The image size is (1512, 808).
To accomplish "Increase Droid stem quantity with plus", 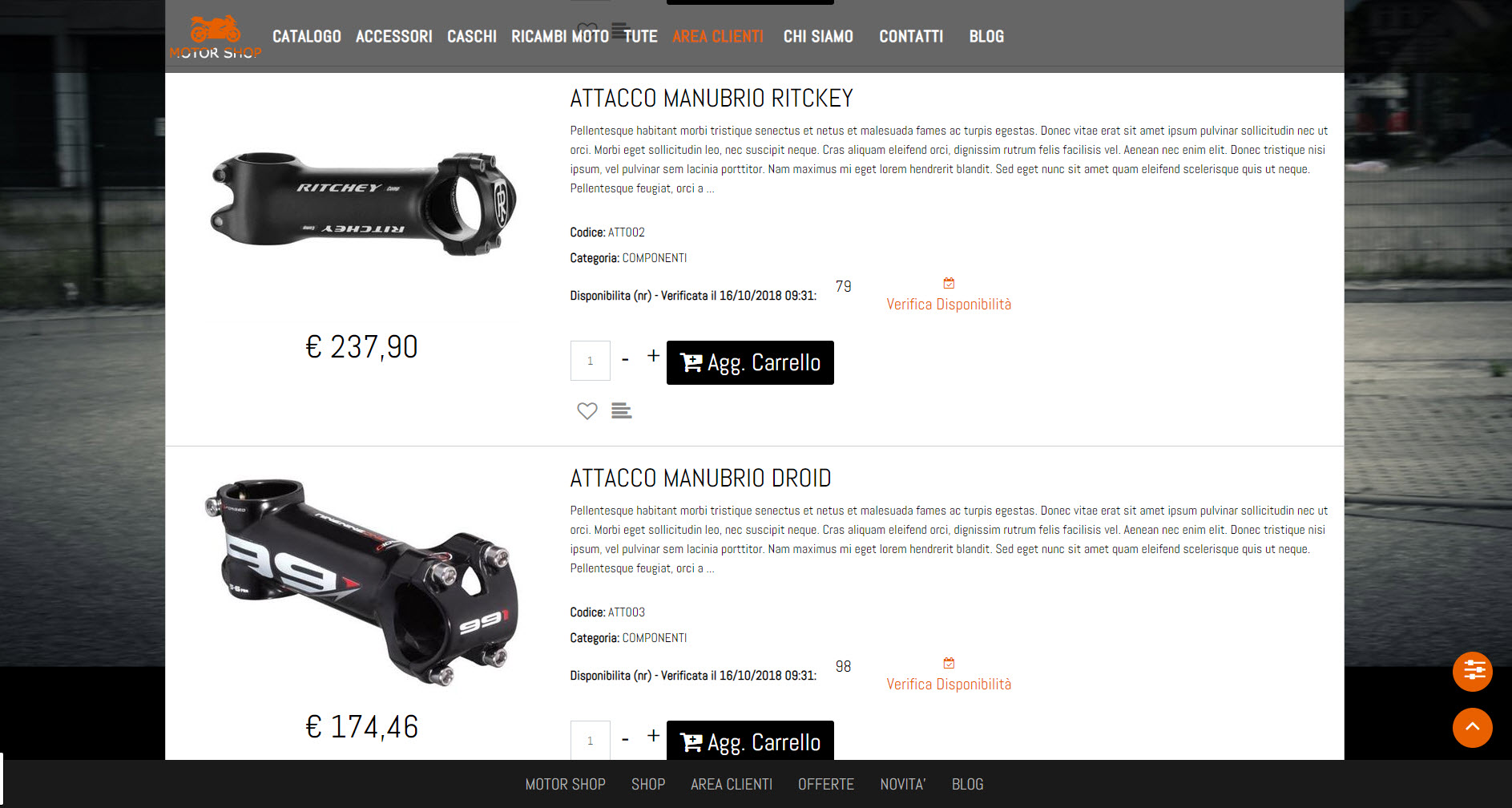I will coord(653,735).
